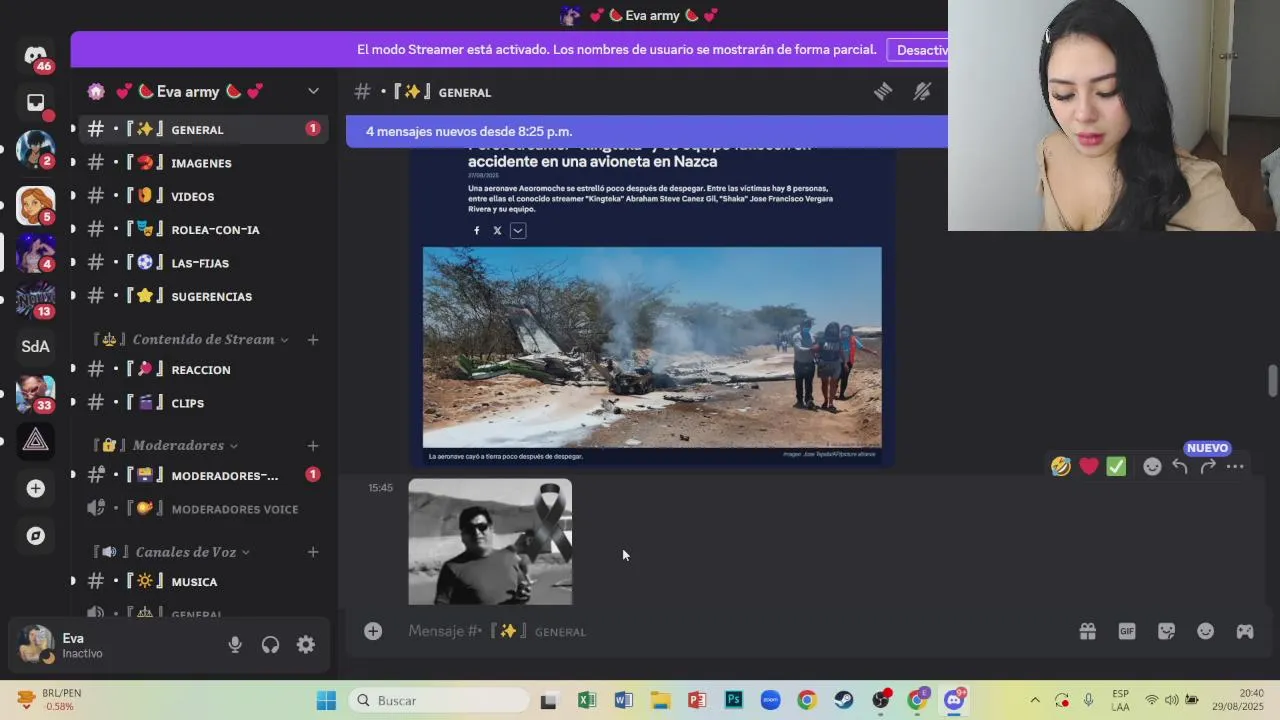Screen dimensions: 1280x720
Task: Open the black and white memorial photo
Action: tap(490, 541)
